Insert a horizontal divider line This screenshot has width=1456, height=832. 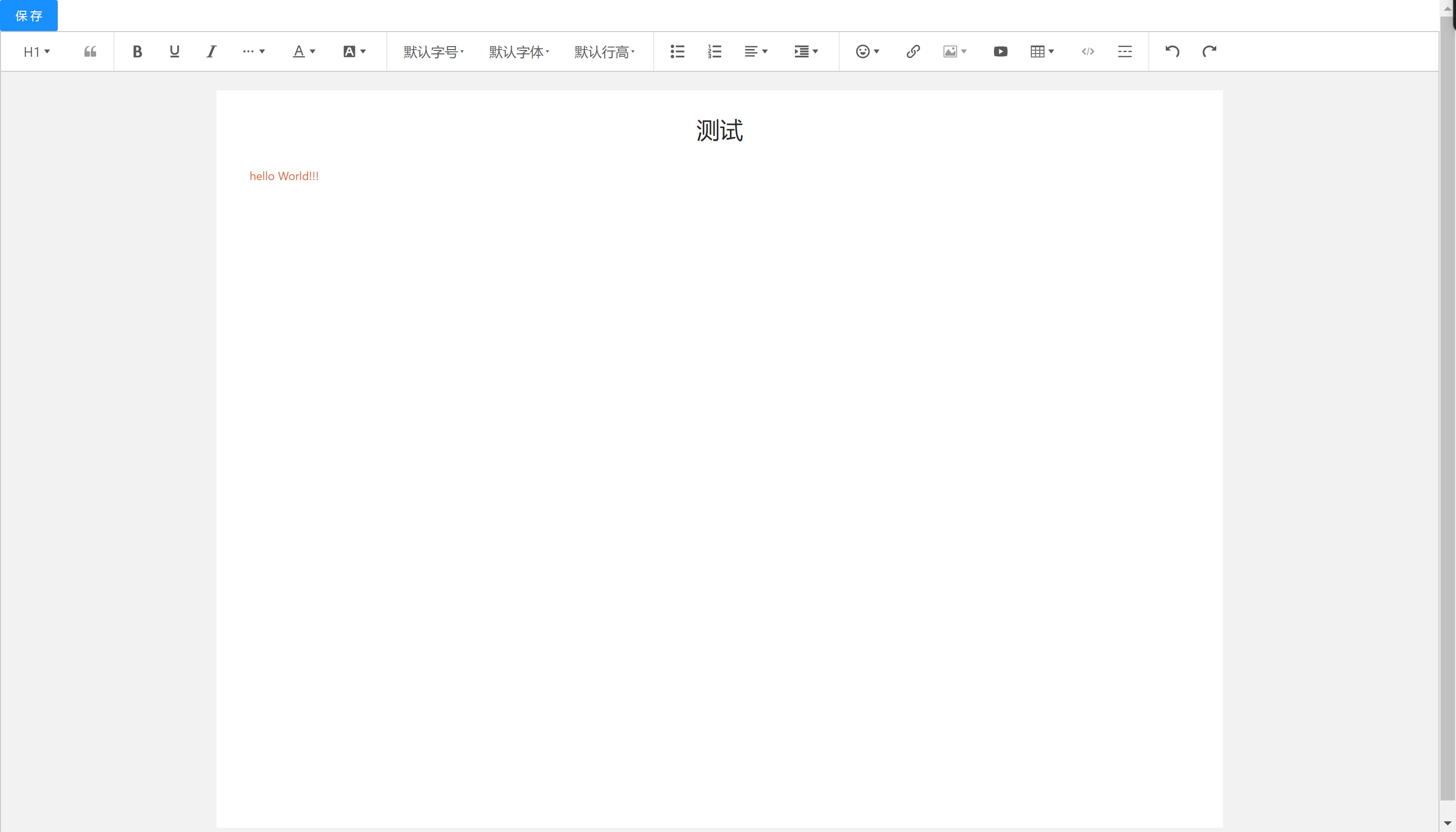coord(1124,51)
